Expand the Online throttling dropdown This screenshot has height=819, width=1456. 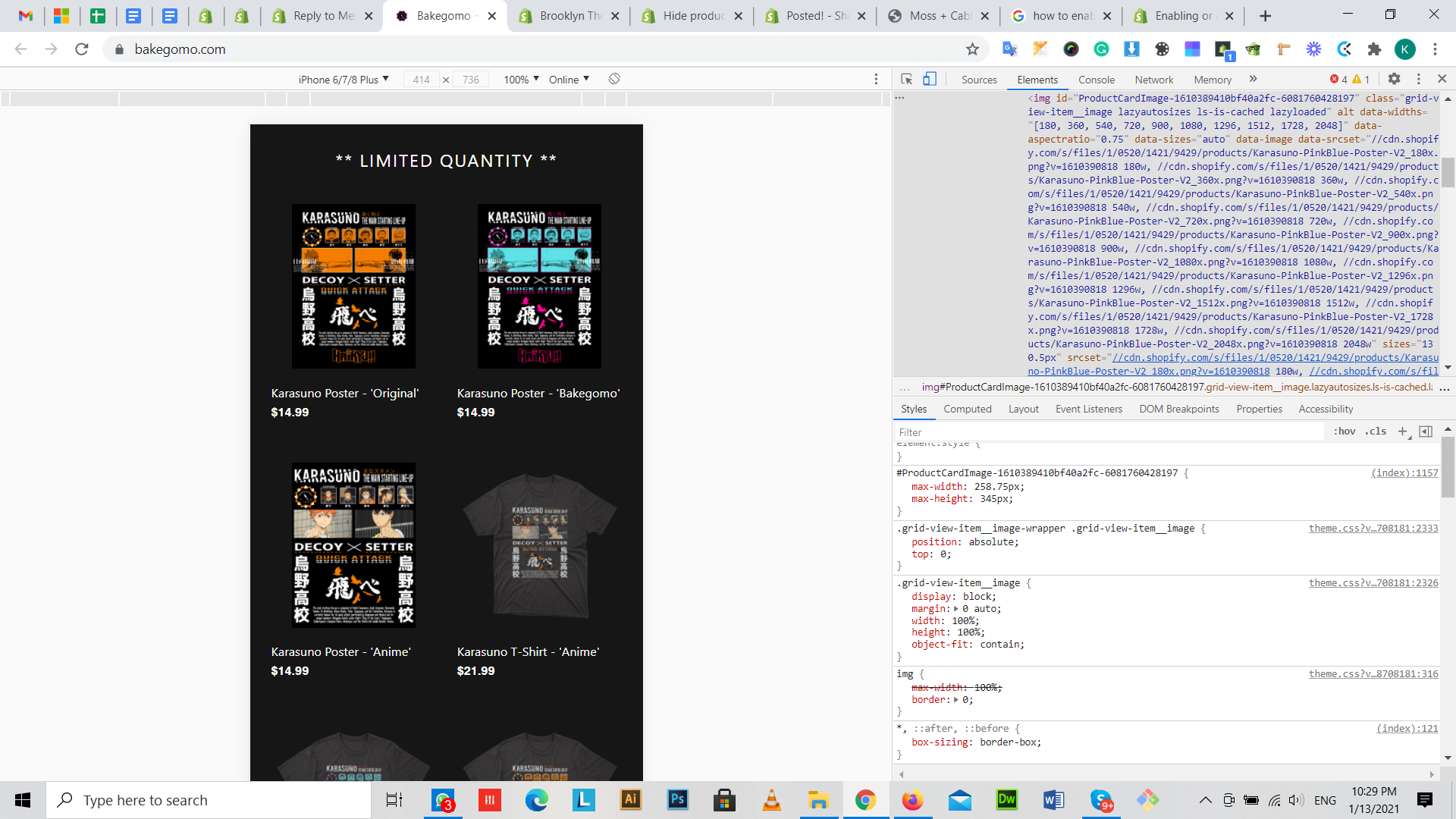click(x=569, y=80)
